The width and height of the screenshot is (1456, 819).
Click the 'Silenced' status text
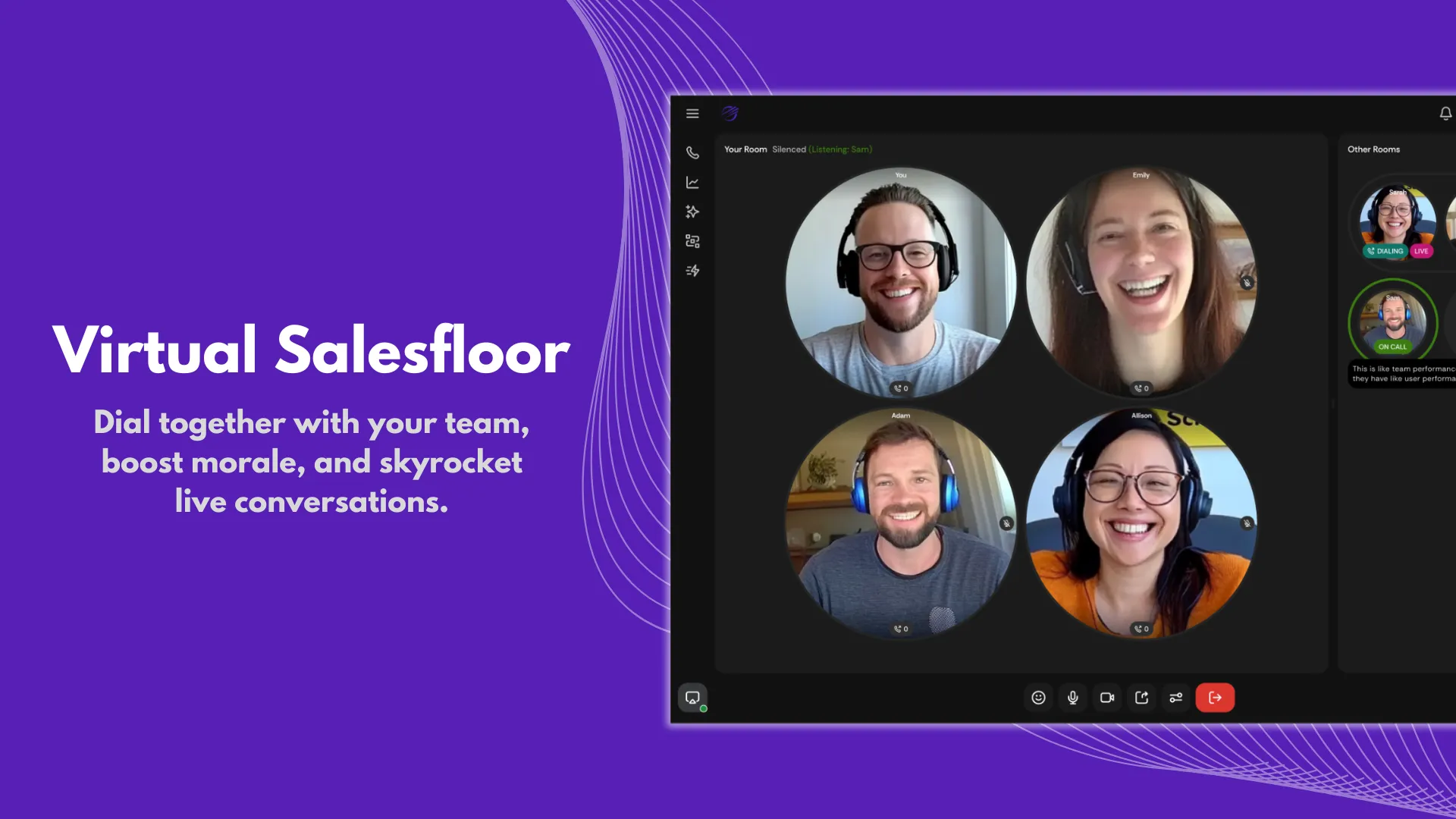point(789,149)
